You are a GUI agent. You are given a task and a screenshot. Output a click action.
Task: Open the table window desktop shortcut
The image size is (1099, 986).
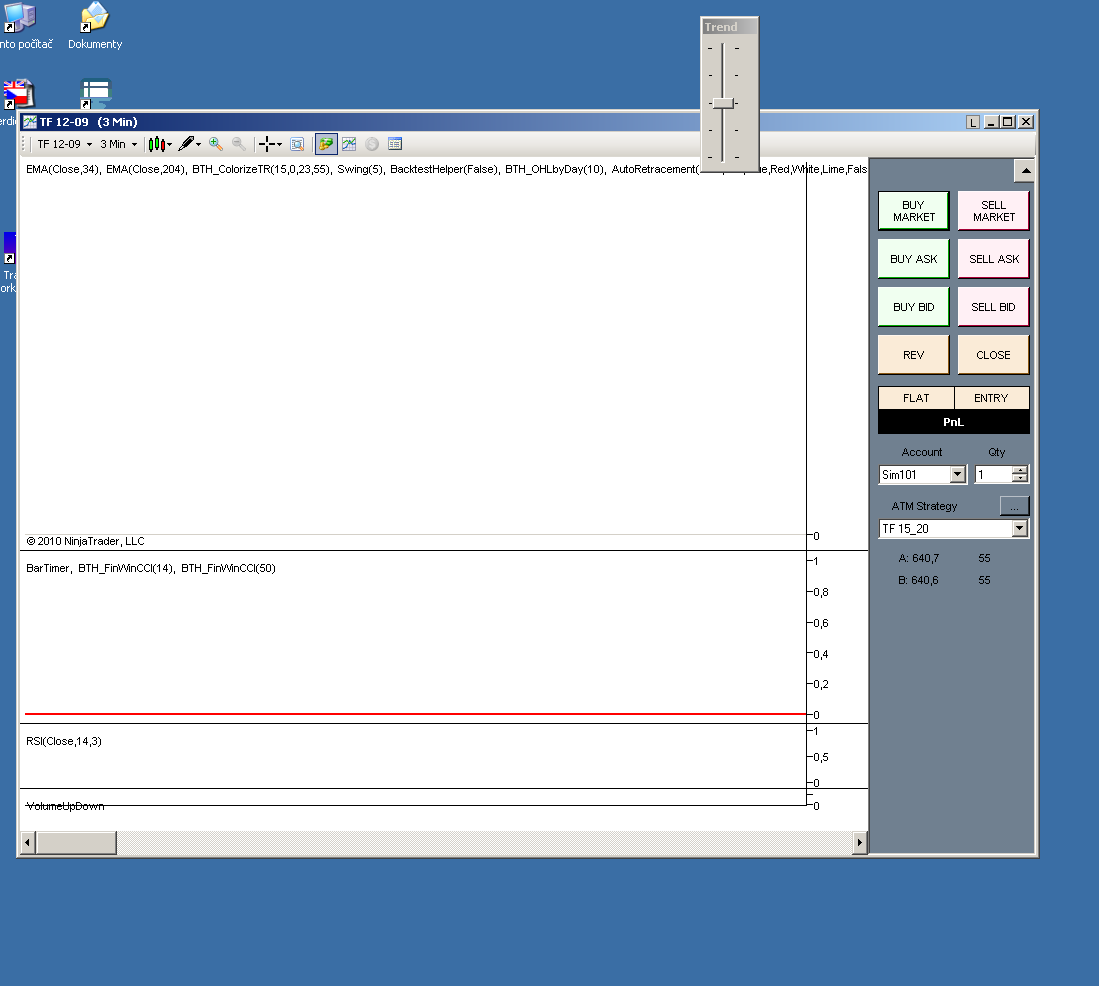(x=96, y=93)
